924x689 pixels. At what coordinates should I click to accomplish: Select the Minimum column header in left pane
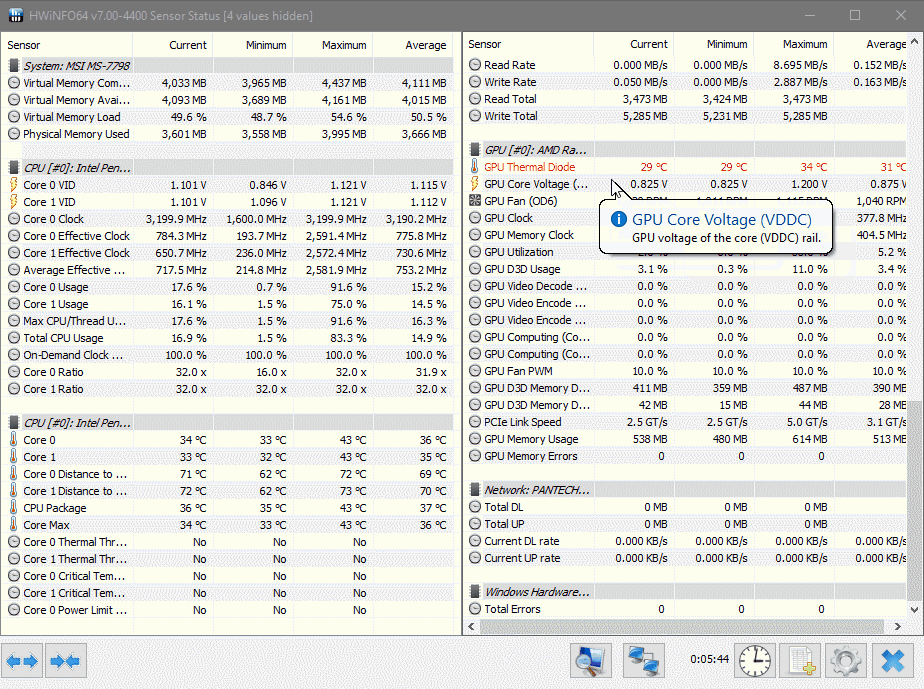click(x=252, y=45)
